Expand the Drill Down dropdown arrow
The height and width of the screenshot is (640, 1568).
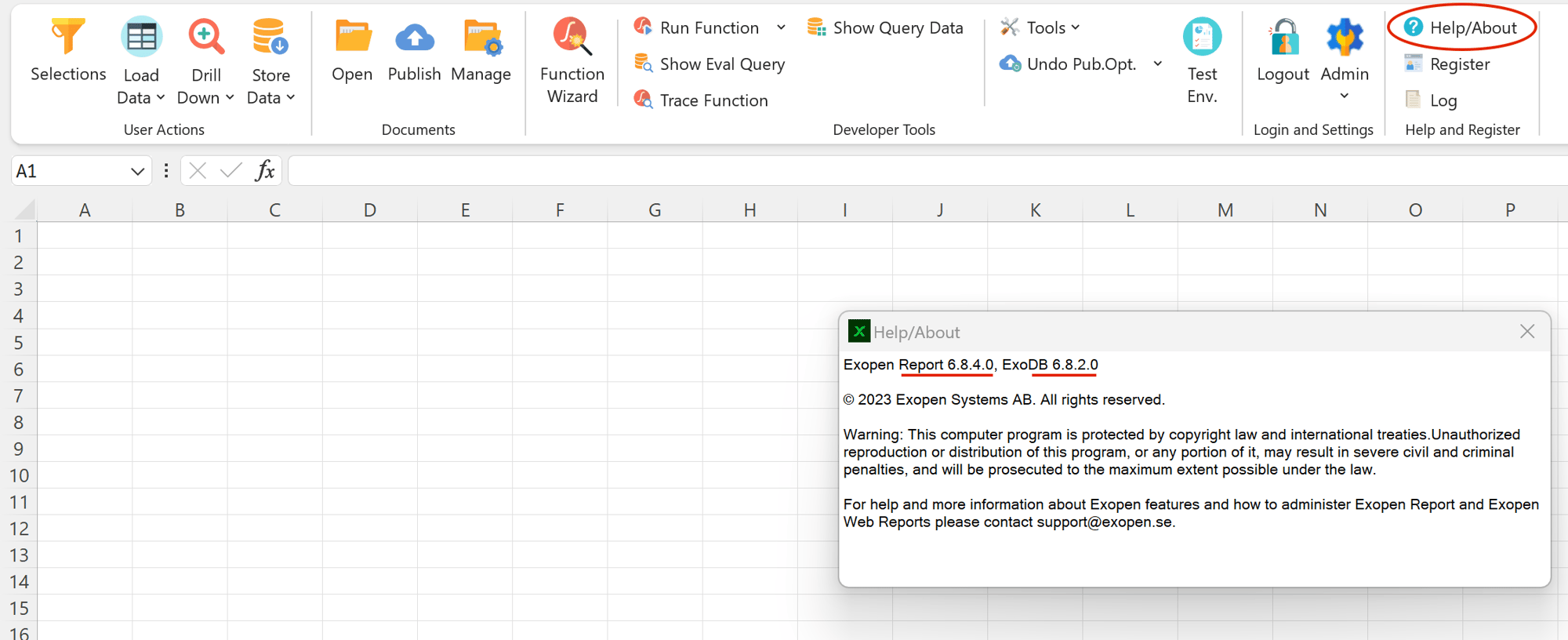coord(230,97)
